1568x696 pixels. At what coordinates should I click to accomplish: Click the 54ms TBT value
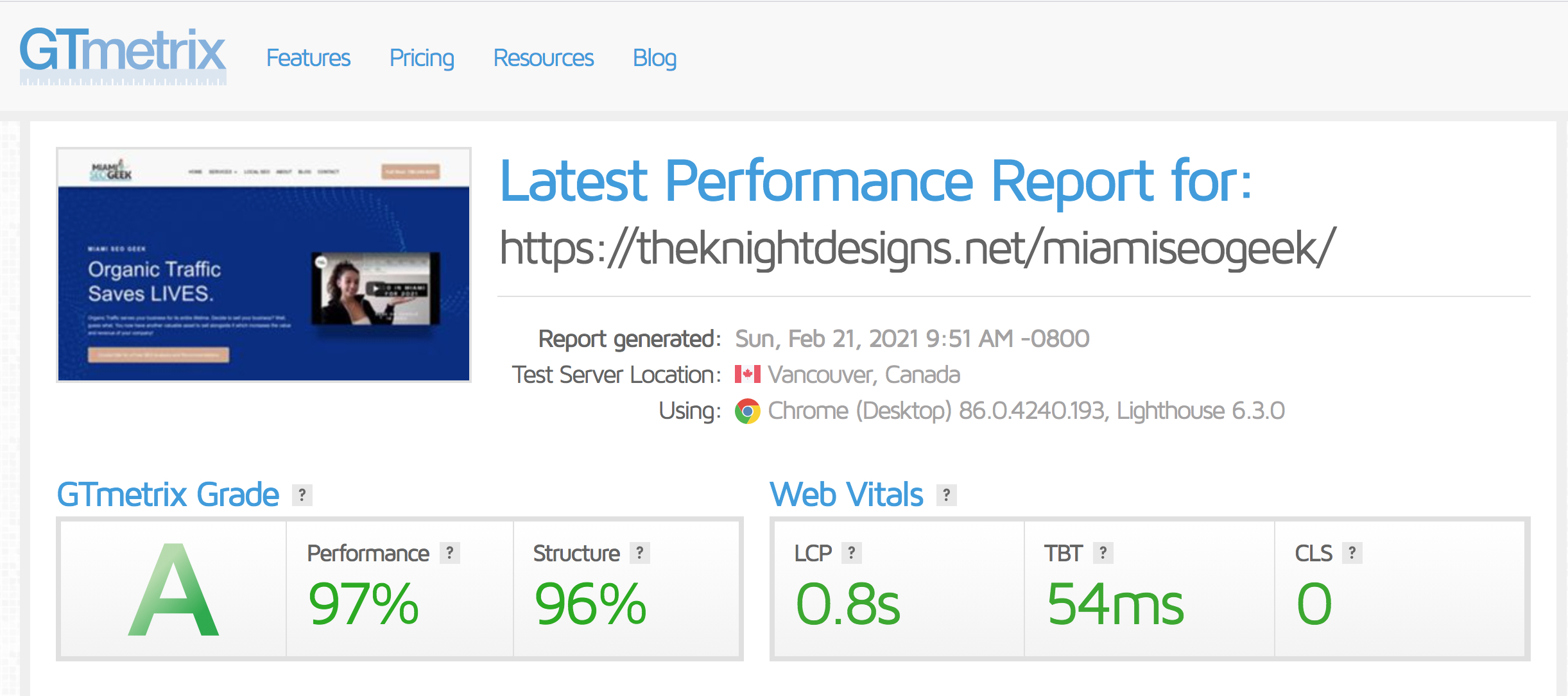click(x=1115, y=604)
